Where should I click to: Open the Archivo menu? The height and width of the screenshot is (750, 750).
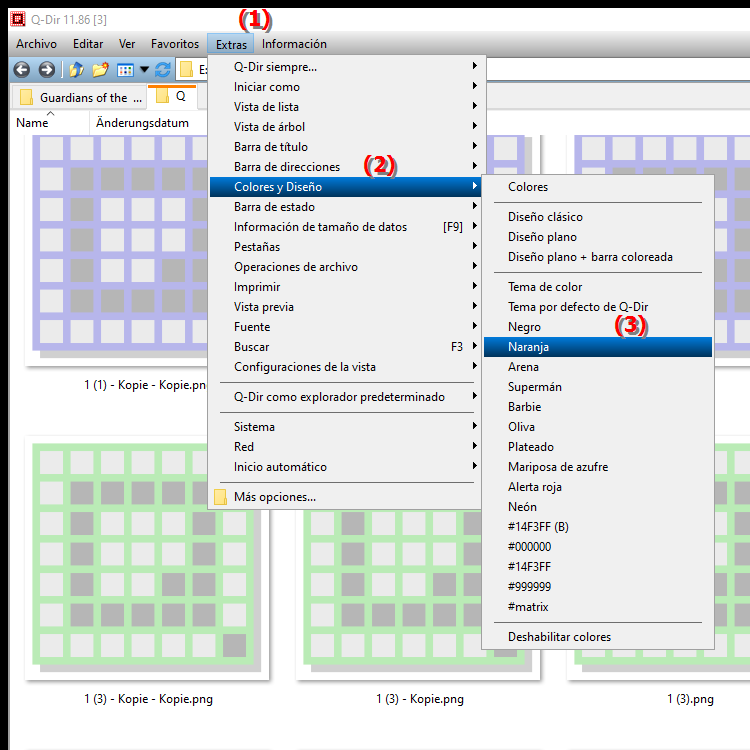(36, 44)
